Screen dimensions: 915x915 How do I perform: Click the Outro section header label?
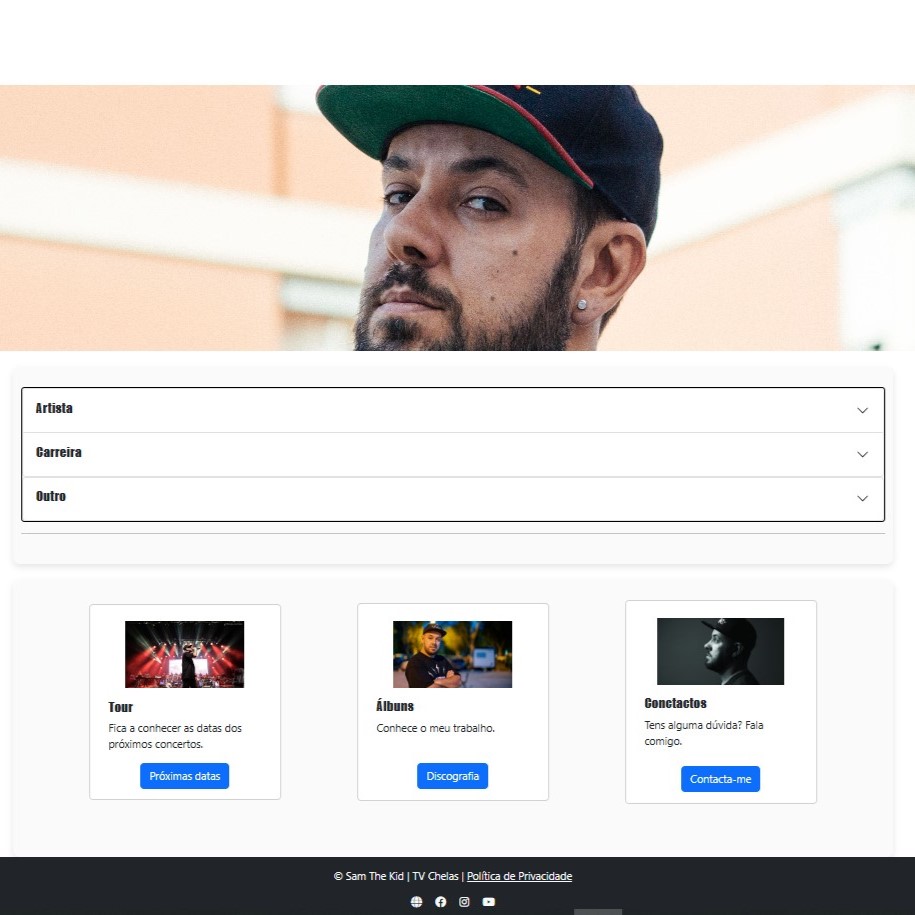pos(51,497)
